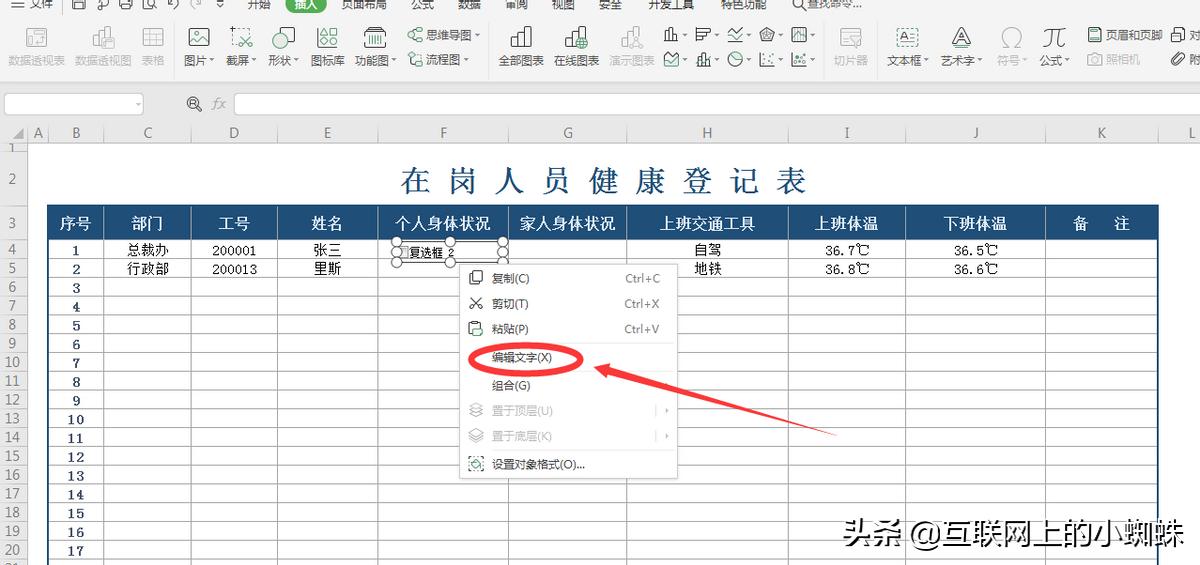Open 页眉和页脚 header and footer
1200x565 pixels.
(1125, 35)
